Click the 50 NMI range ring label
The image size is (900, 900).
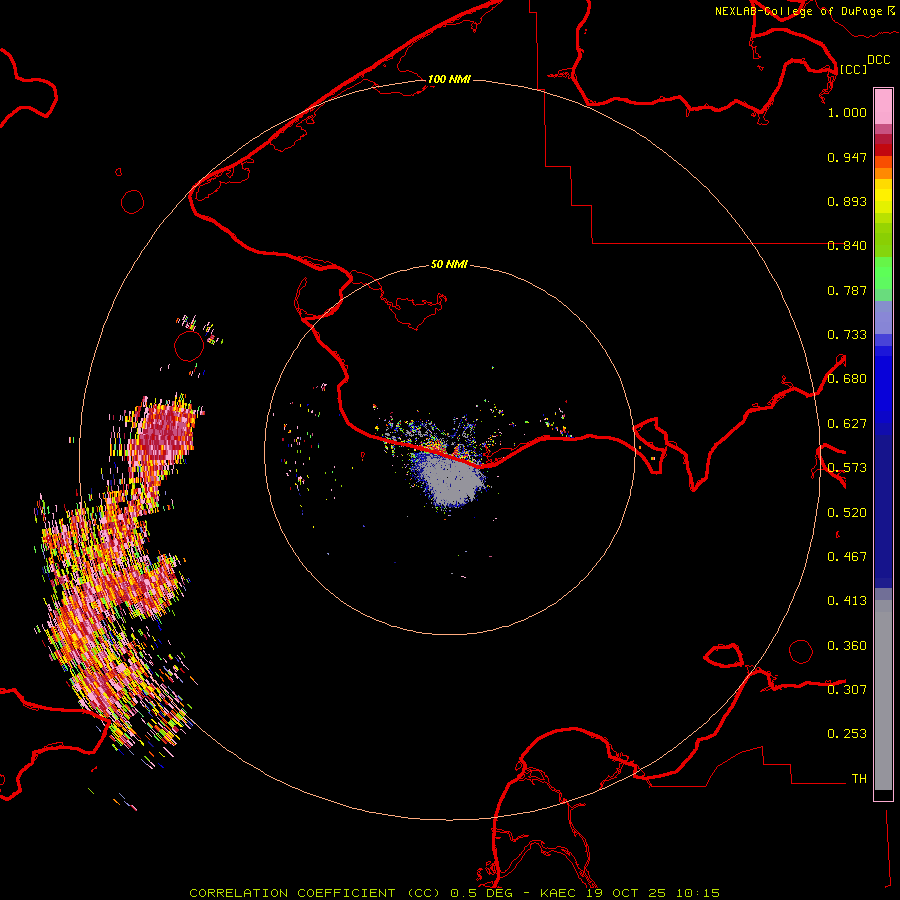pyautogui.click(x=449, y=264)
